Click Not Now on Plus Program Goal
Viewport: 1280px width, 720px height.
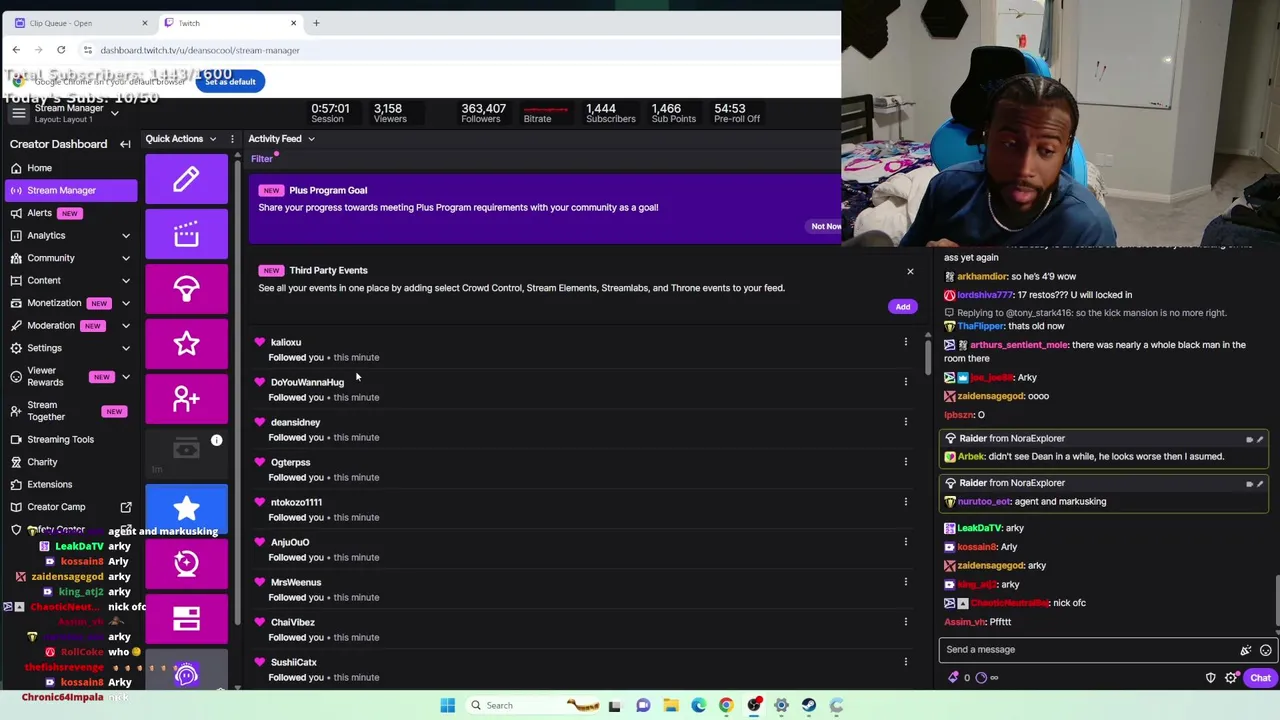click(826, 226)
